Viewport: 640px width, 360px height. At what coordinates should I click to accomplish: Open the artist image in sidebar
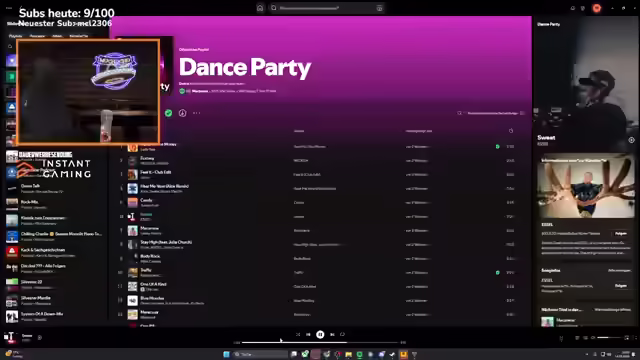point(586,187)
